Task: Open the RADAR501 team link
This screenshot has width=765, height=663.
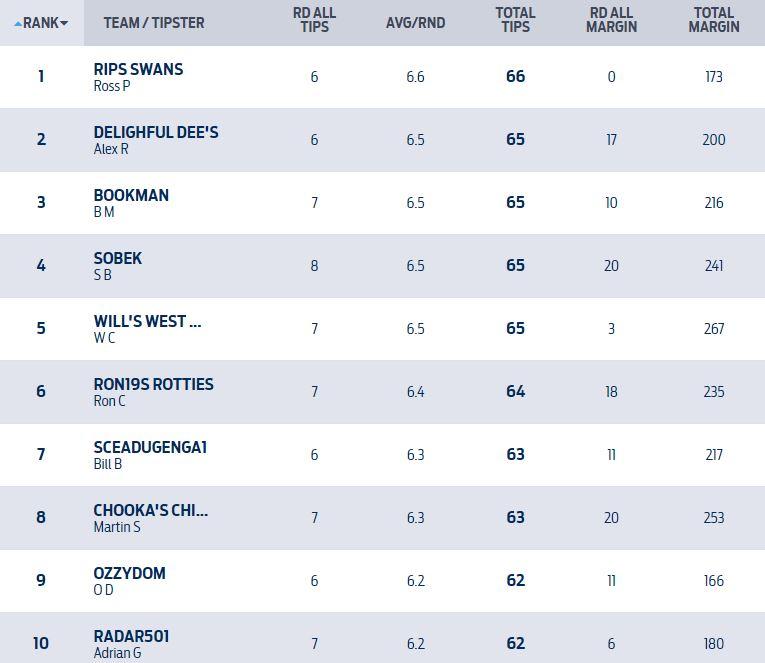Action: tap(131, 636)
